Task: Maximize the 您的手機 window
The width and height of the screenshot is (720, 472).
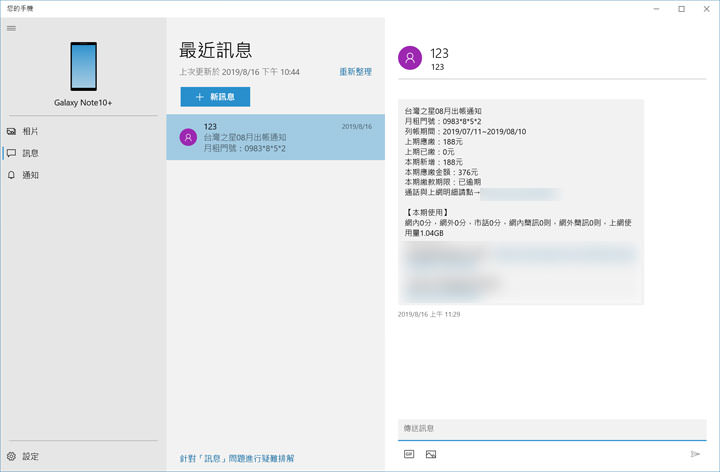Action: tap(681, 9)
